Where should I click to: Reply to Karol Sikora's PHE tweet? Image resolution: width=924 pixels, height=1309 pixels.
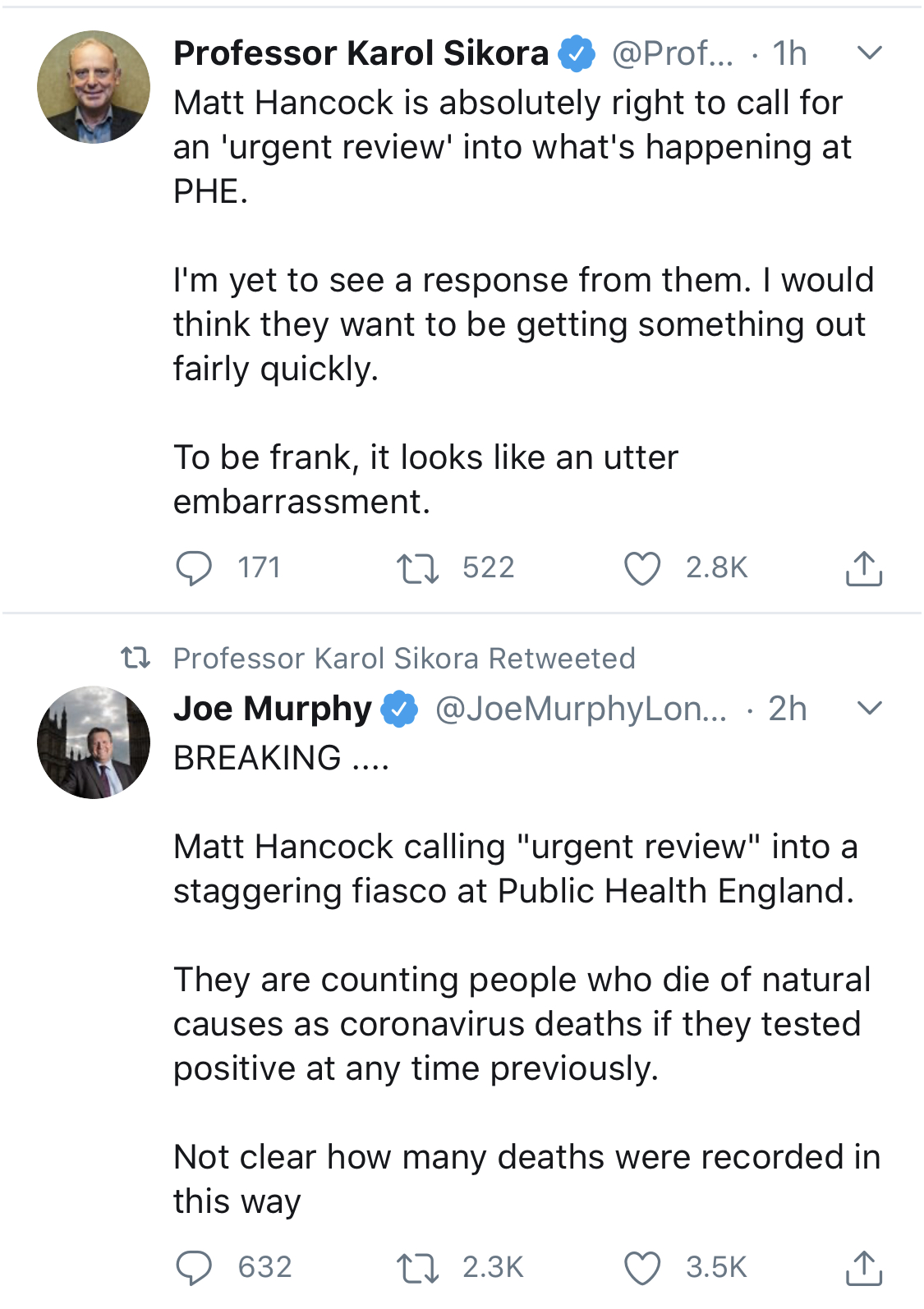coord(195,568)
